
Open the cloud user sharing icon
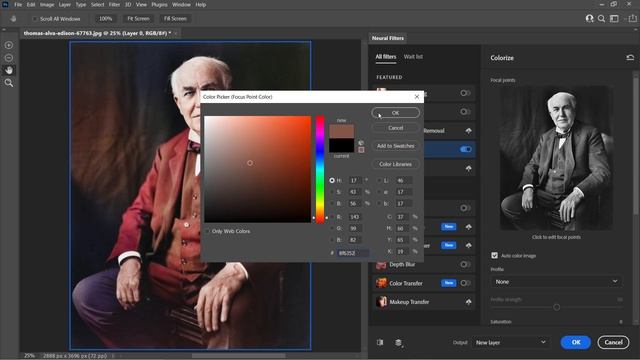[x=589, y=18]
